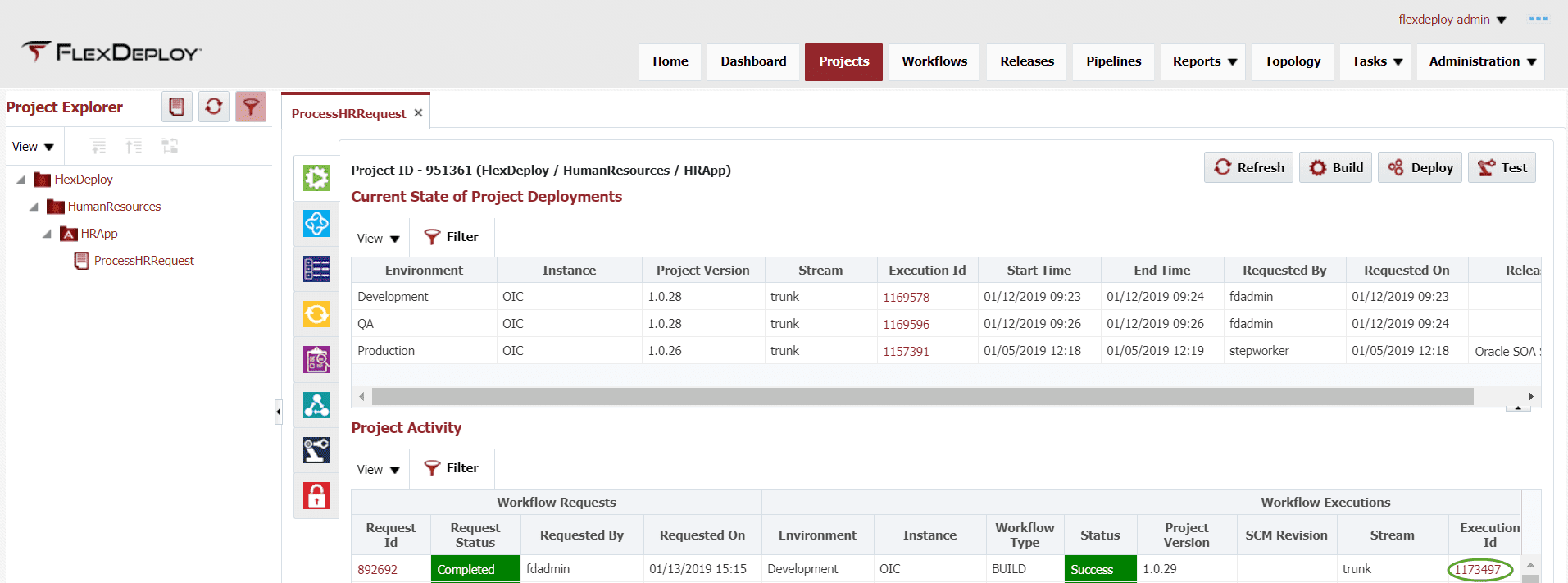Close the ProcessHRRequest tab
The image size is (1568, 583).
tap(418, 112)
